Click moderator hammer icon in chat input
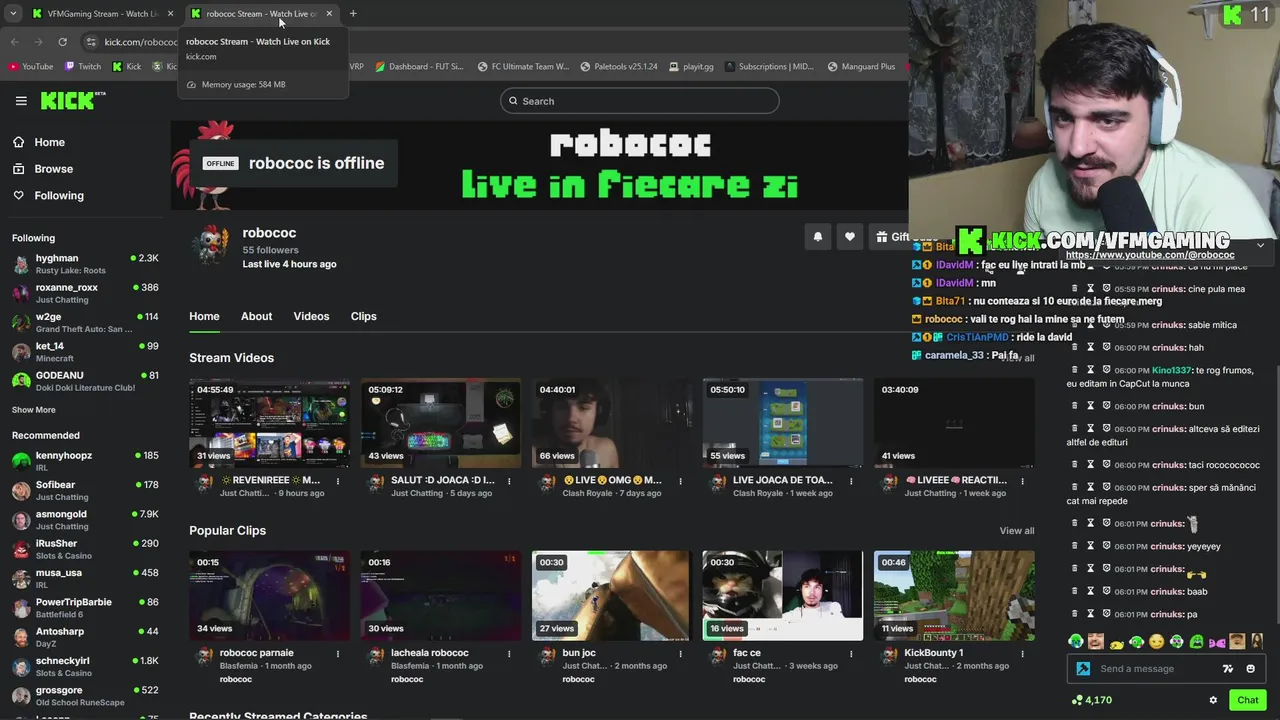The width and height of the screenshot is (1280, 720). click(1083, 669)
